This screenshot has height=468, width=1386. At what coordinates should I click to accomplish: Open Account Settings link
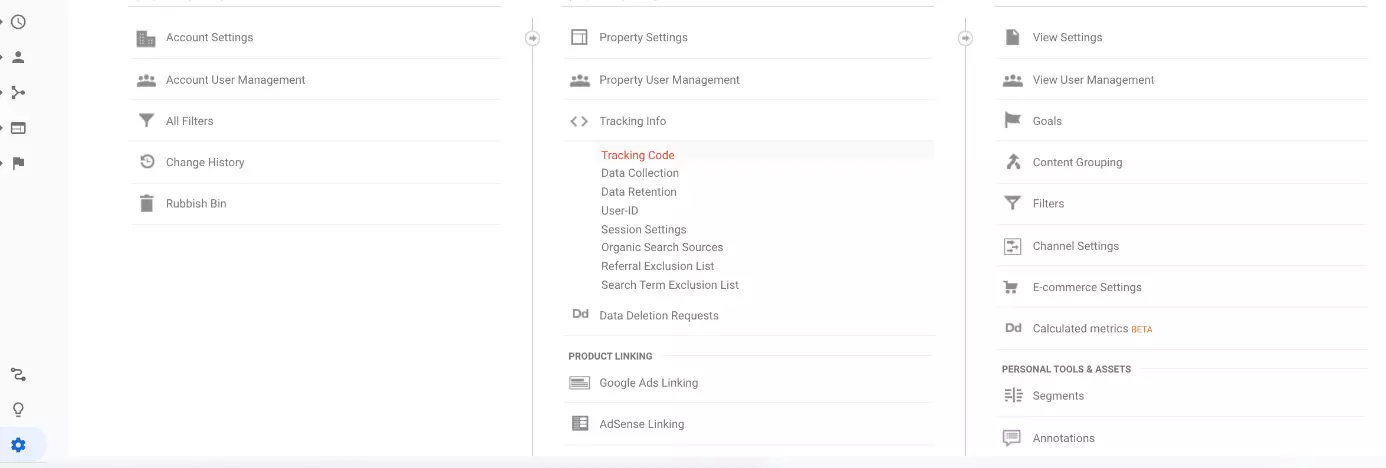click(x=210, y=38)
